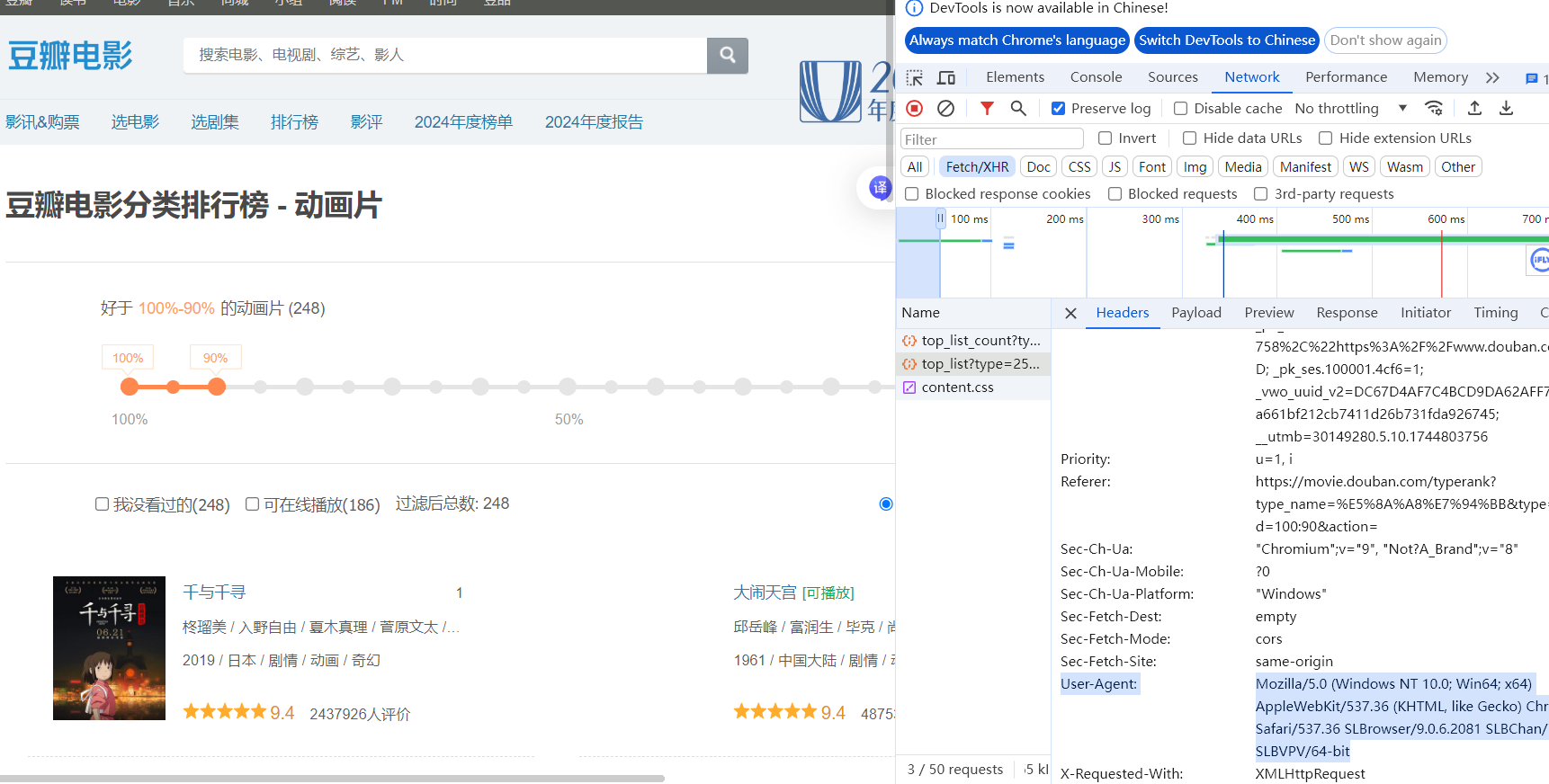The height and width of the screenshot is (784, 1549).
Task: Open the 千与千寻 title link
Action: pos(214,592)
